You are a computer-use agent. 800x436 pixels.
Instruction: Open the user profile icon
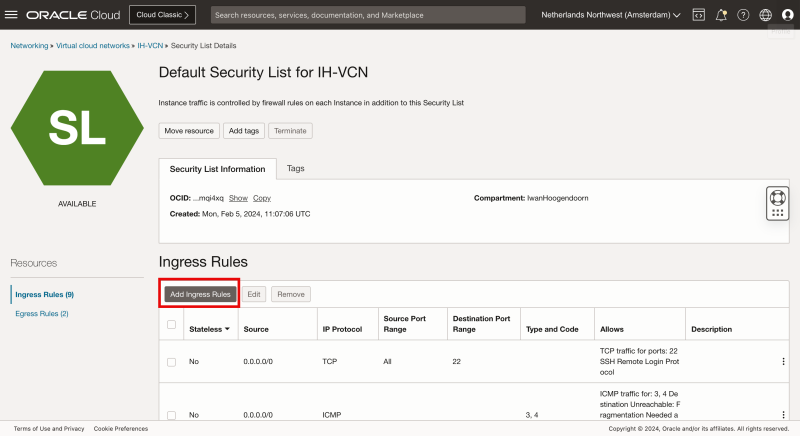tap(788, 15)
